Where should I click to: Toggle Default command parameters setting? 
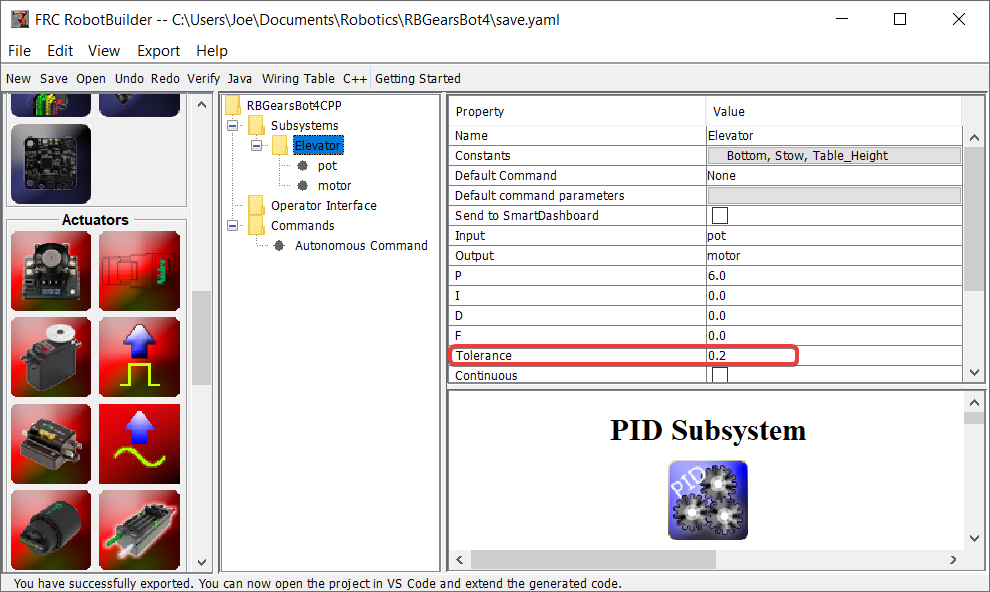point(834,195)
